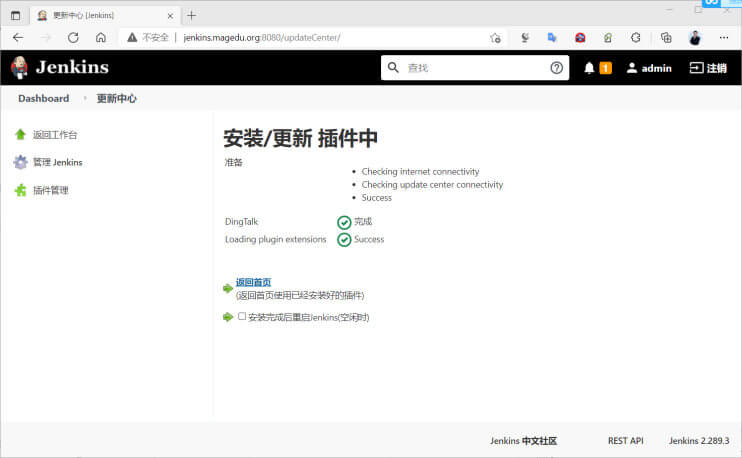Open 返回工作台 sidebar link
The image size is (742, 458).
point(55,135)
